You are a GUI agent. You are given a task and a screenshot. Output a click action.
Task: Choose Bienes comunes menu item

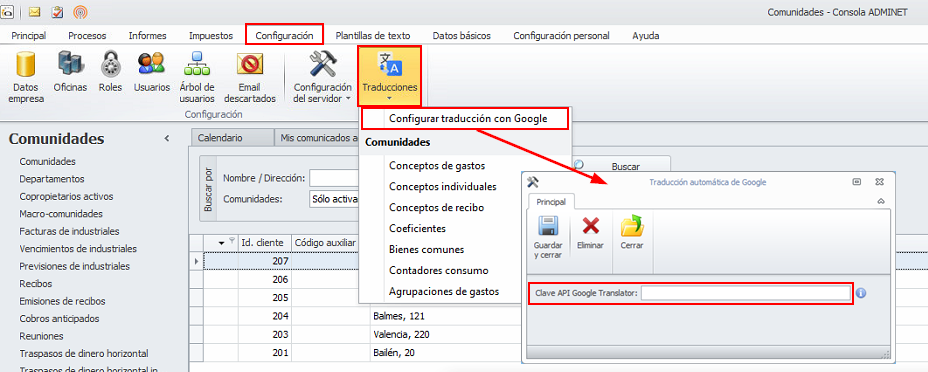pyautogui.click(x=426, y=250)
